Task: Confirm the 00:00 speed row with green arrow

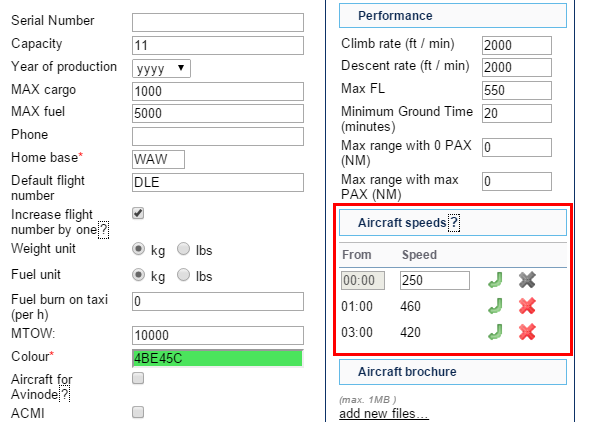Action: click(x=495, y=281)
